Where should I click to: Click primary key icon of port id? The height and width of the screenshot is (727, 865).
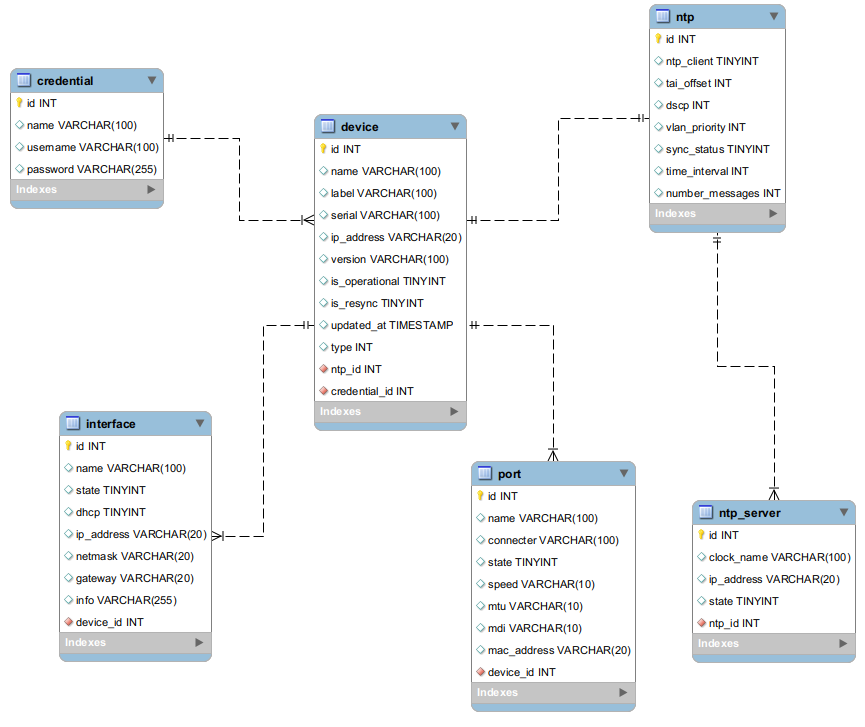click(x=480, y=495)
